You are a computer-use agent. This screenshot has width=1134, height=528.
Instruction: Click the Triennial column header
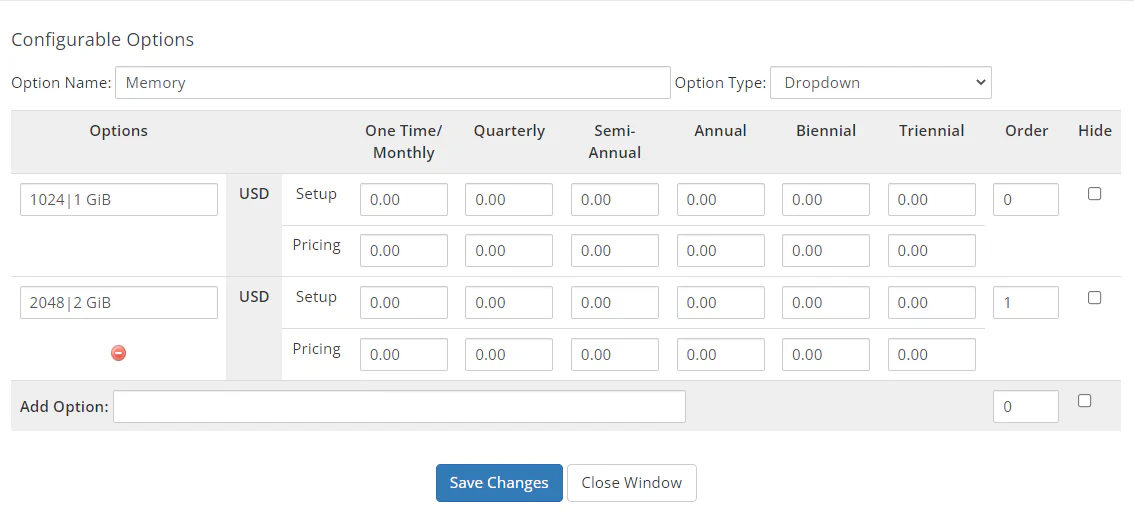click(932, 131)
